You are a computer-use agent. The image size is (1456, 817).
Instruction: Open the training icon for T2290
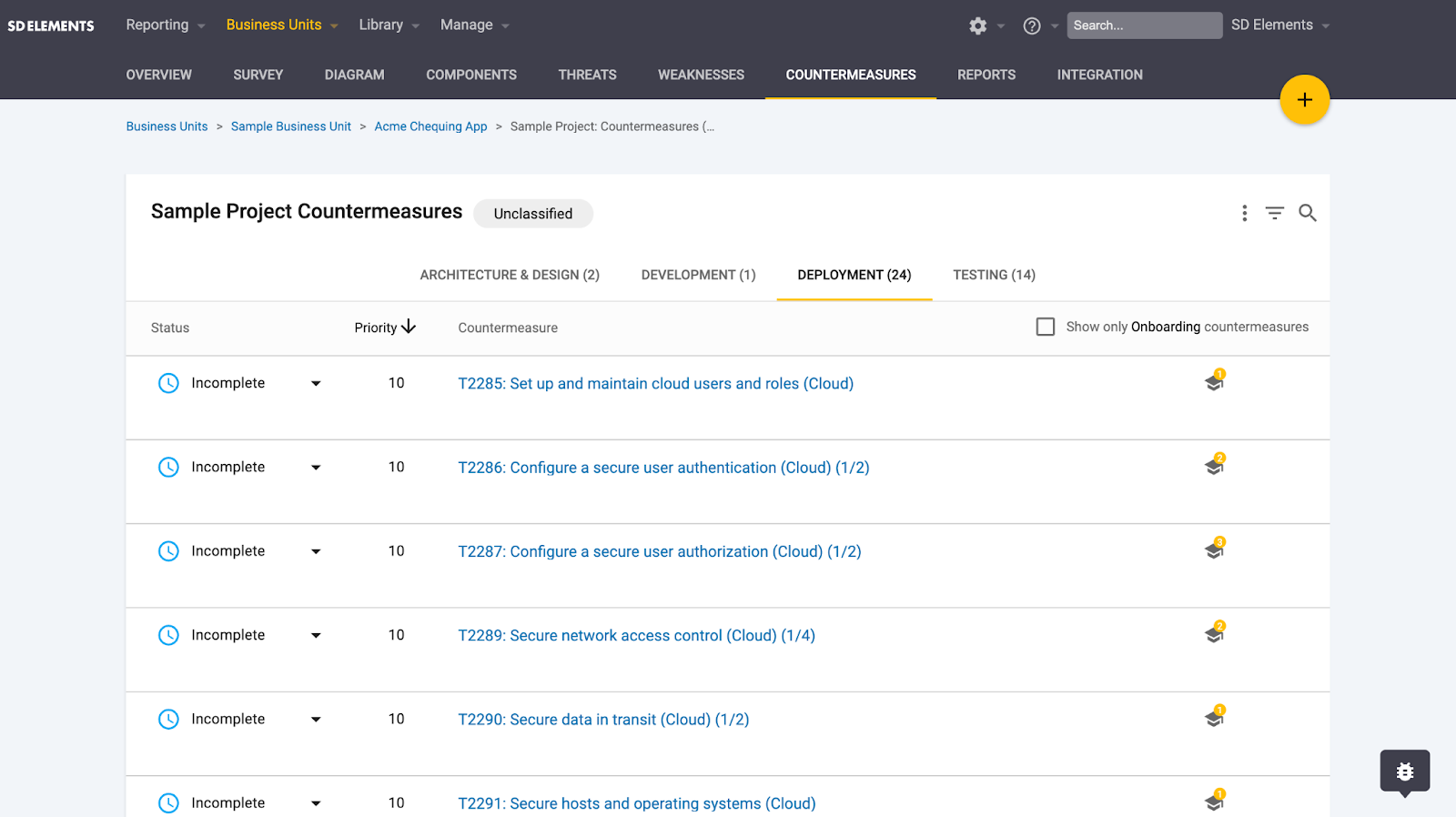[x=1215, y=716]
